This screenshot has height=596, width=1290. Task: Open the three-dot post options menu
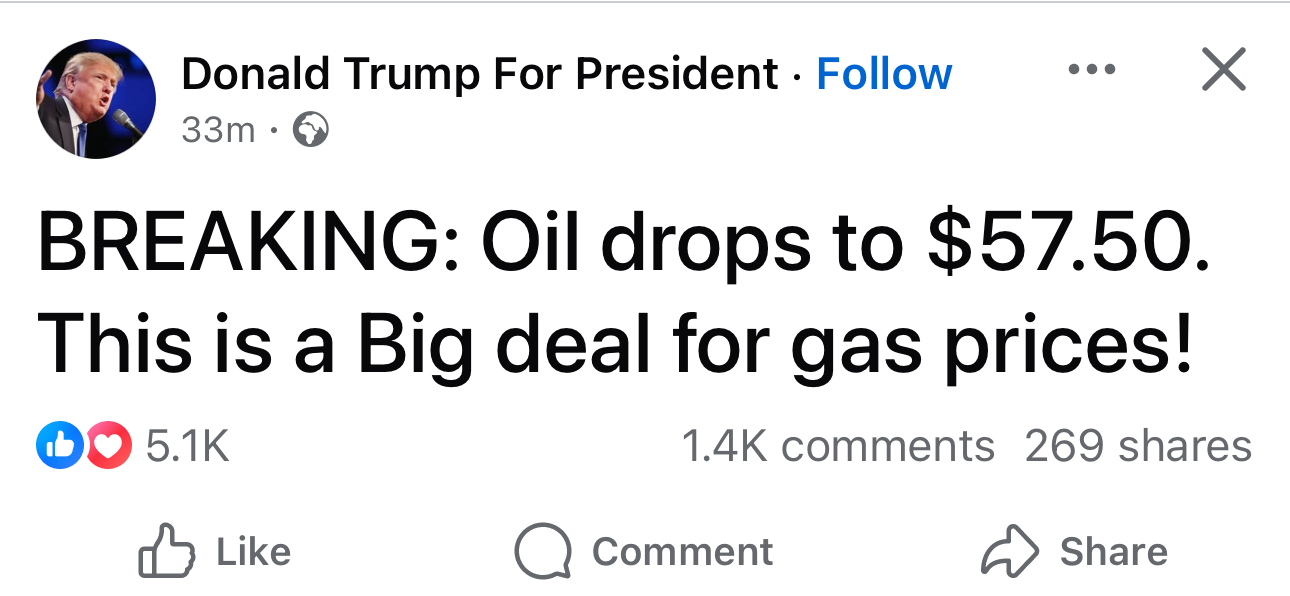[x=1090, y=71]
